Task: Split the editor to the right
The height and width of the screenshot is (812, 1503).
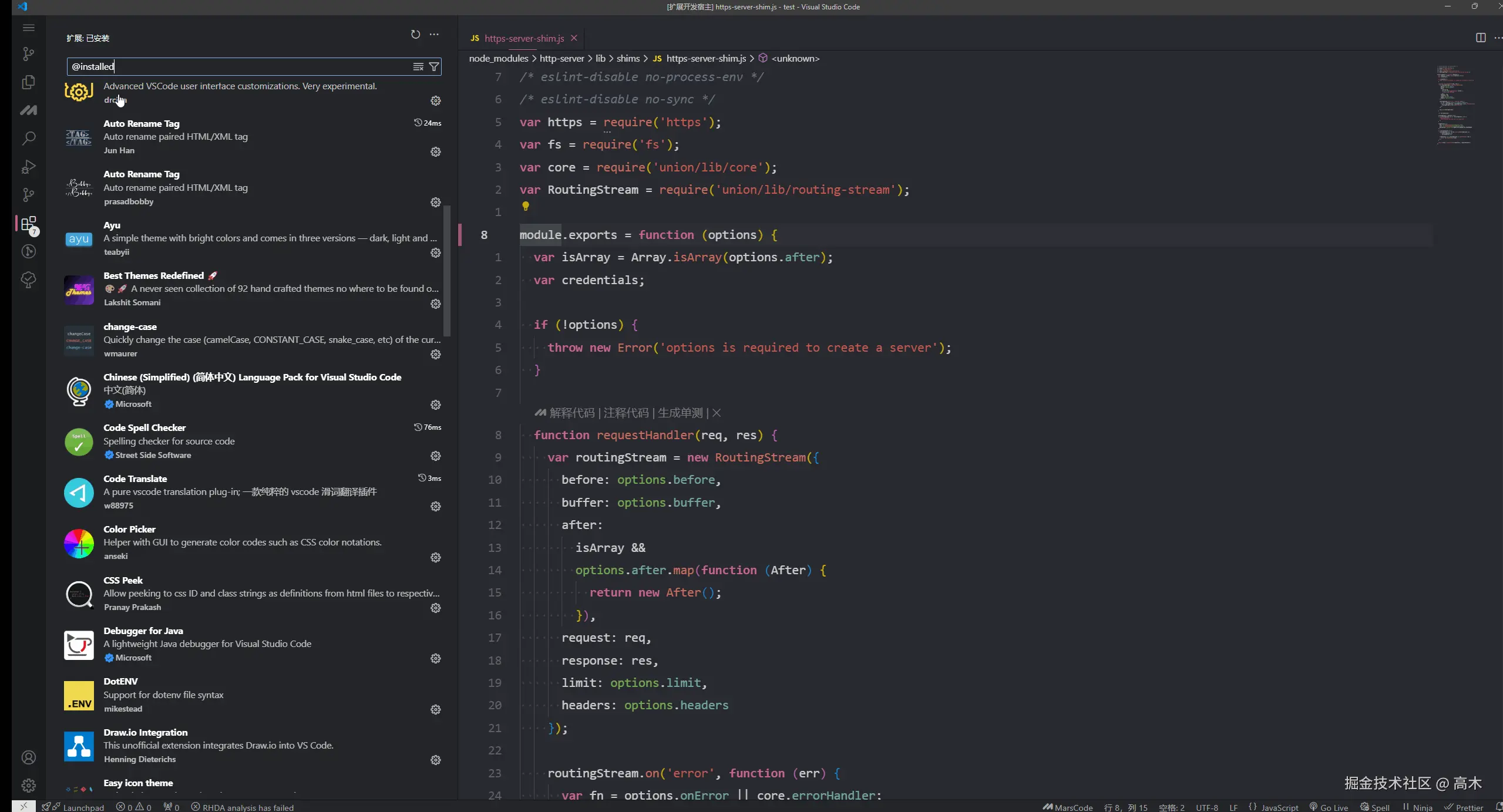Action: pos(1481,38)
